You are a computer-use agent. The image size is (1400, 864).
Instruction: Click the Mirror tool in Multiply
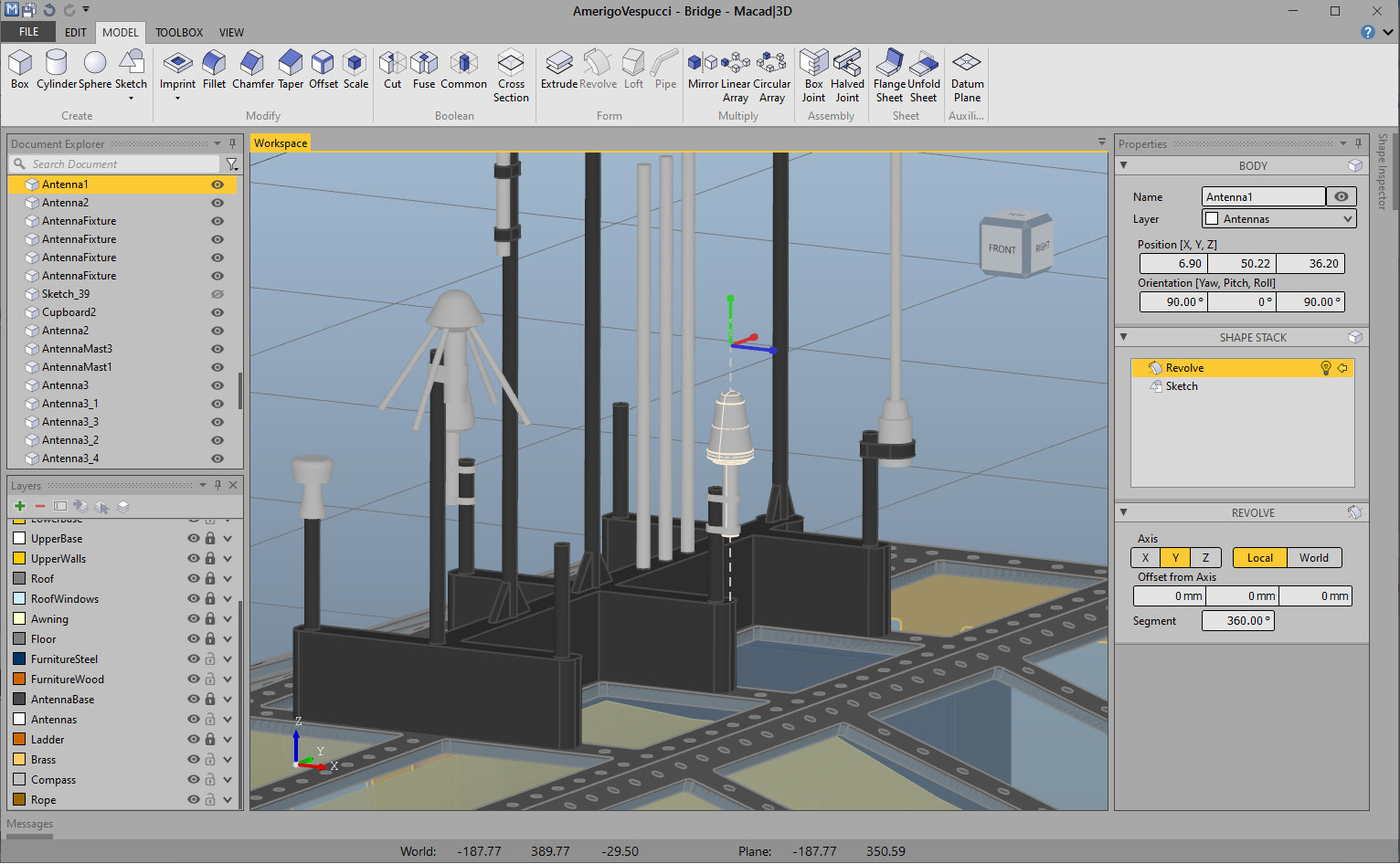pyautogui.click(x=703, y=69)
